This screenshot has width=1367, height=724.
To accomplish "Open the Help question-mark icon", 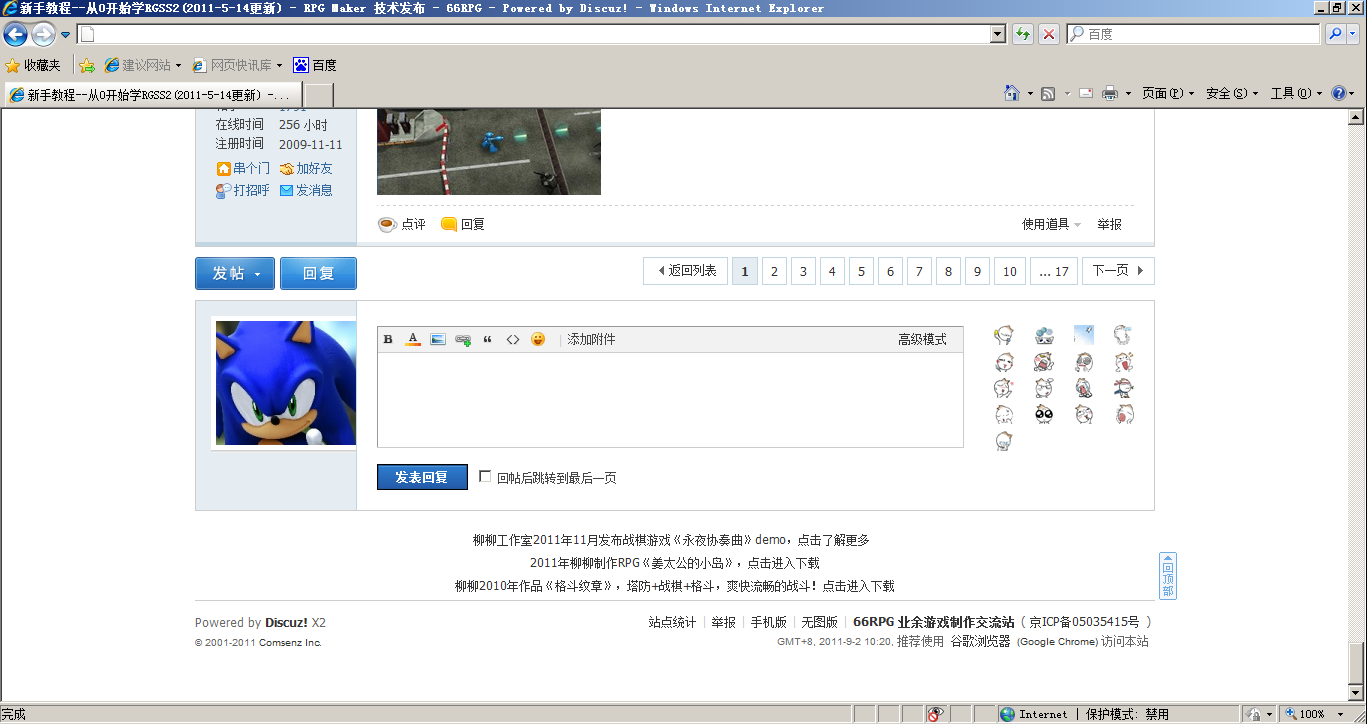I will (x=1339, y=93).
